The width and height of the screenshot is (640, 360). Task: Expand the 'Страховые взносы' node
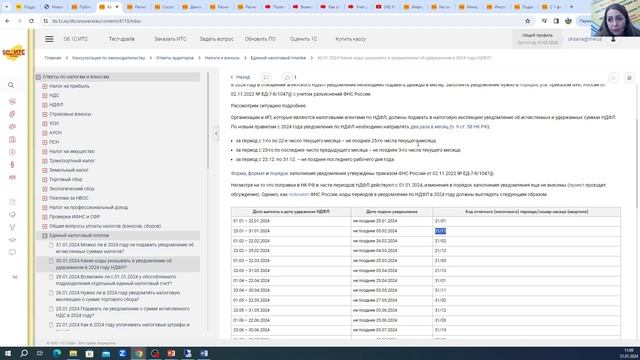45,114
